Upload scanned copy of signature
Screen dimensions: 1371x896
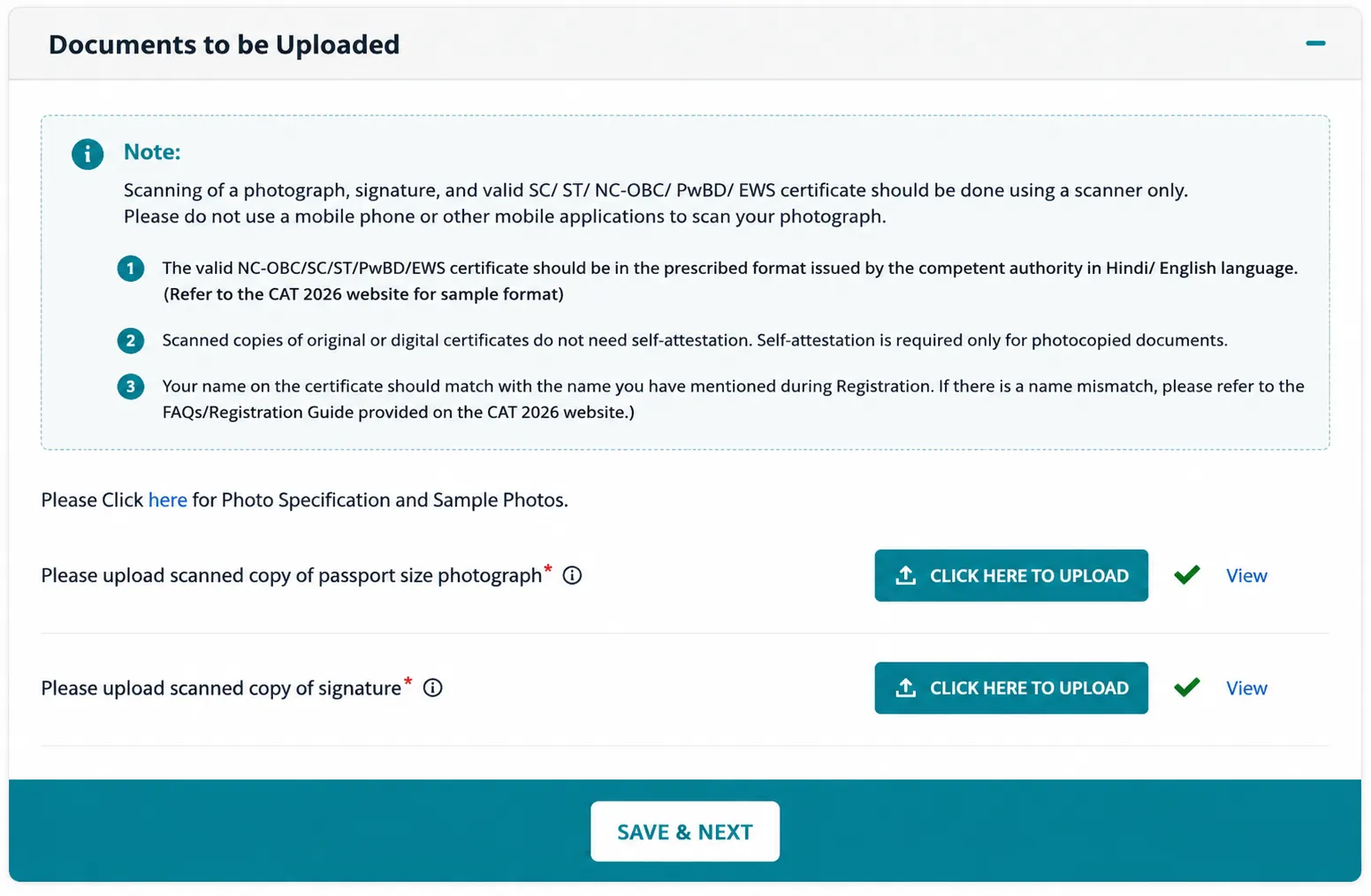tap(1010, 687)
